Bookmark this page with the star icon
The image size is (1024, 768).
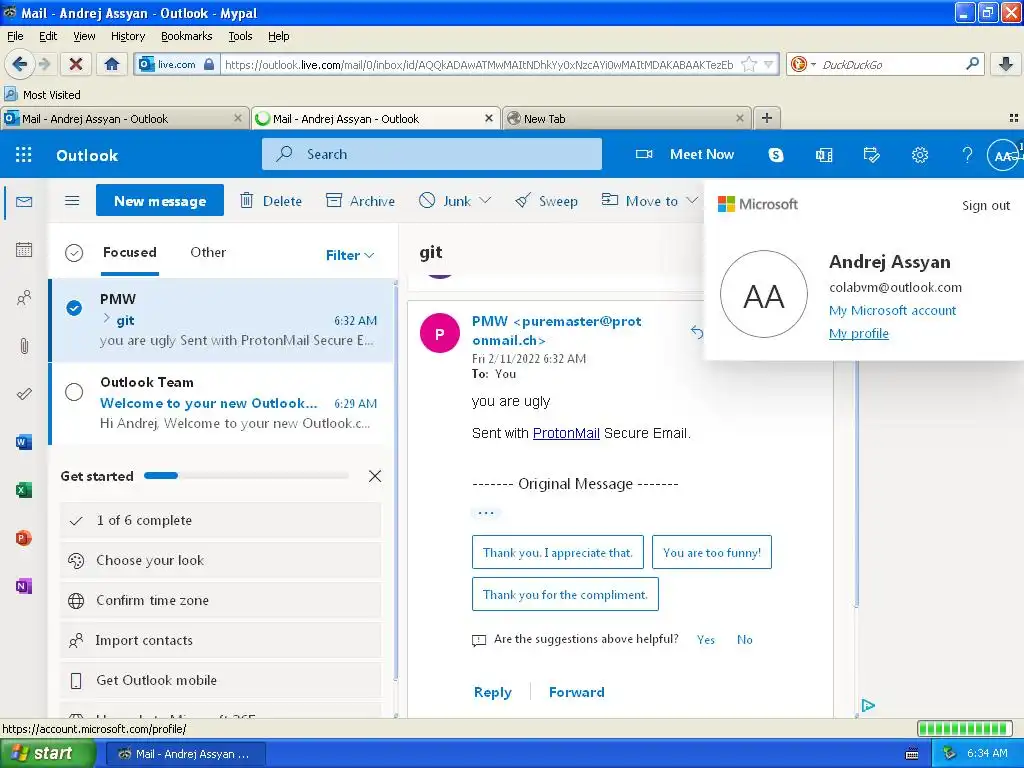tap(749, 64)
